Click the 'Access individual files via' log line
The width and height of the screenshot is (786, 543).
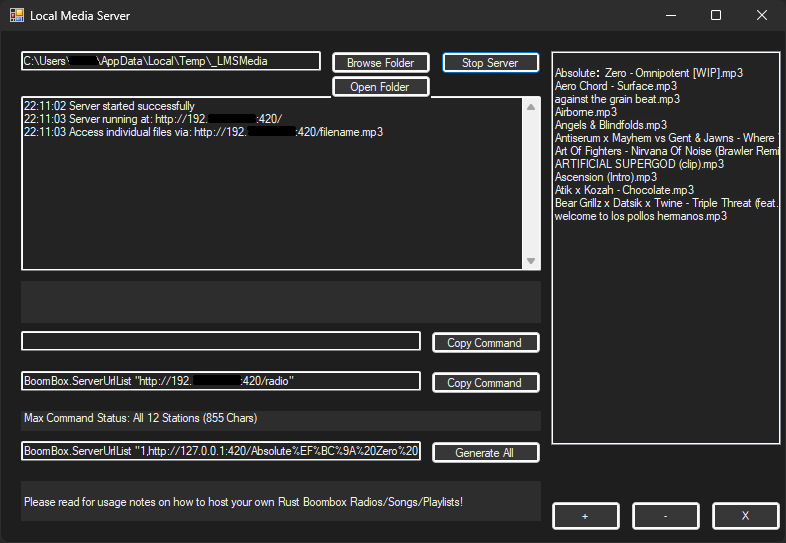pos(204,132)
